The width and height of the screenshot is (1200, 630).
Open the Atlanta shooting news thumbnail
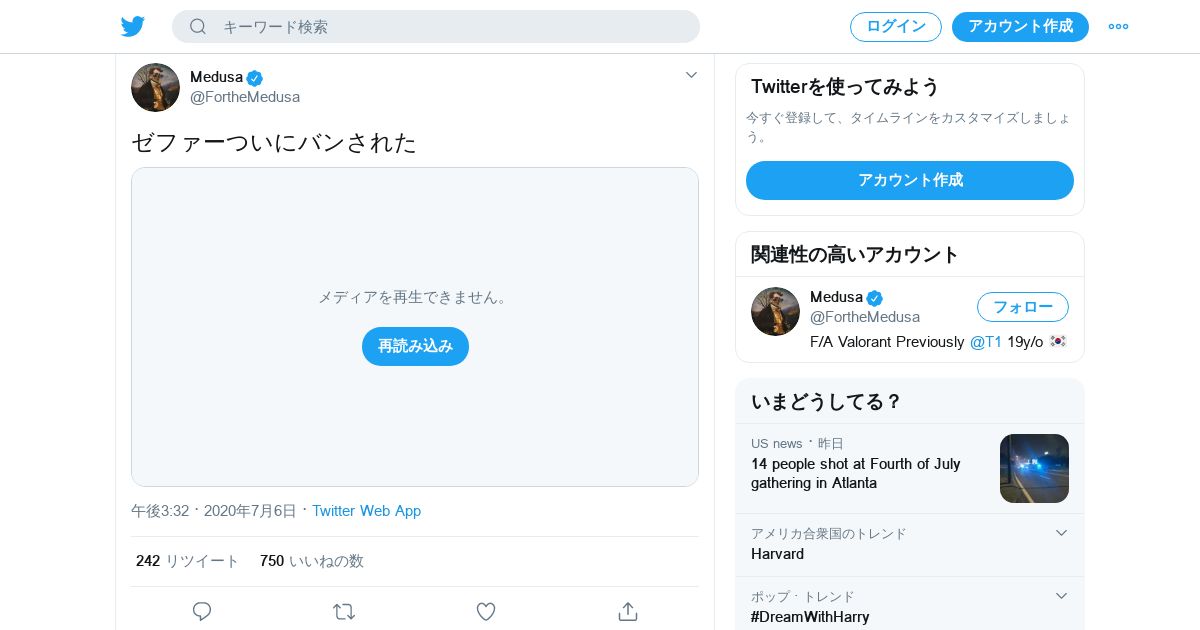click(x=1034, y=468)
